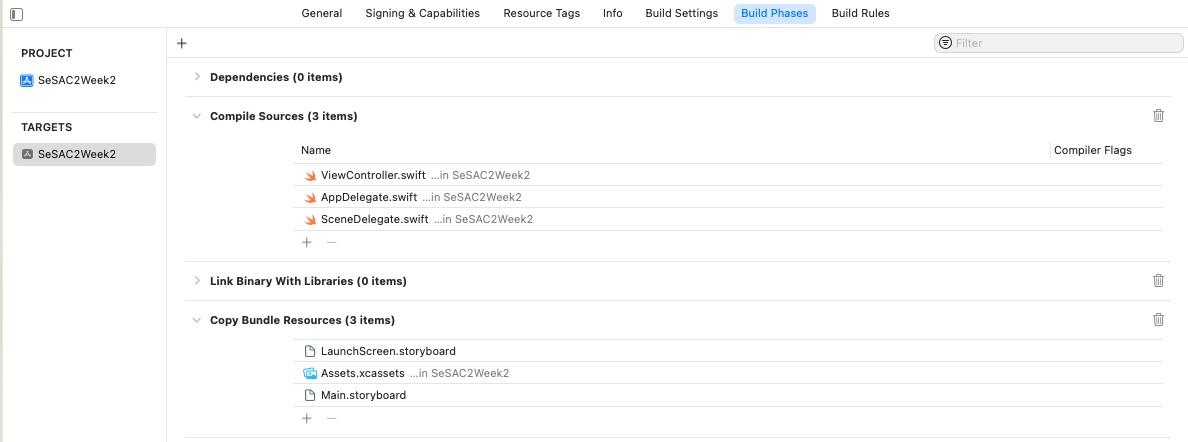Click the project SeSAC2Week2 blueprint icon
The height and width of the screenshot is (442, 1188).
[x=27, y=80]
